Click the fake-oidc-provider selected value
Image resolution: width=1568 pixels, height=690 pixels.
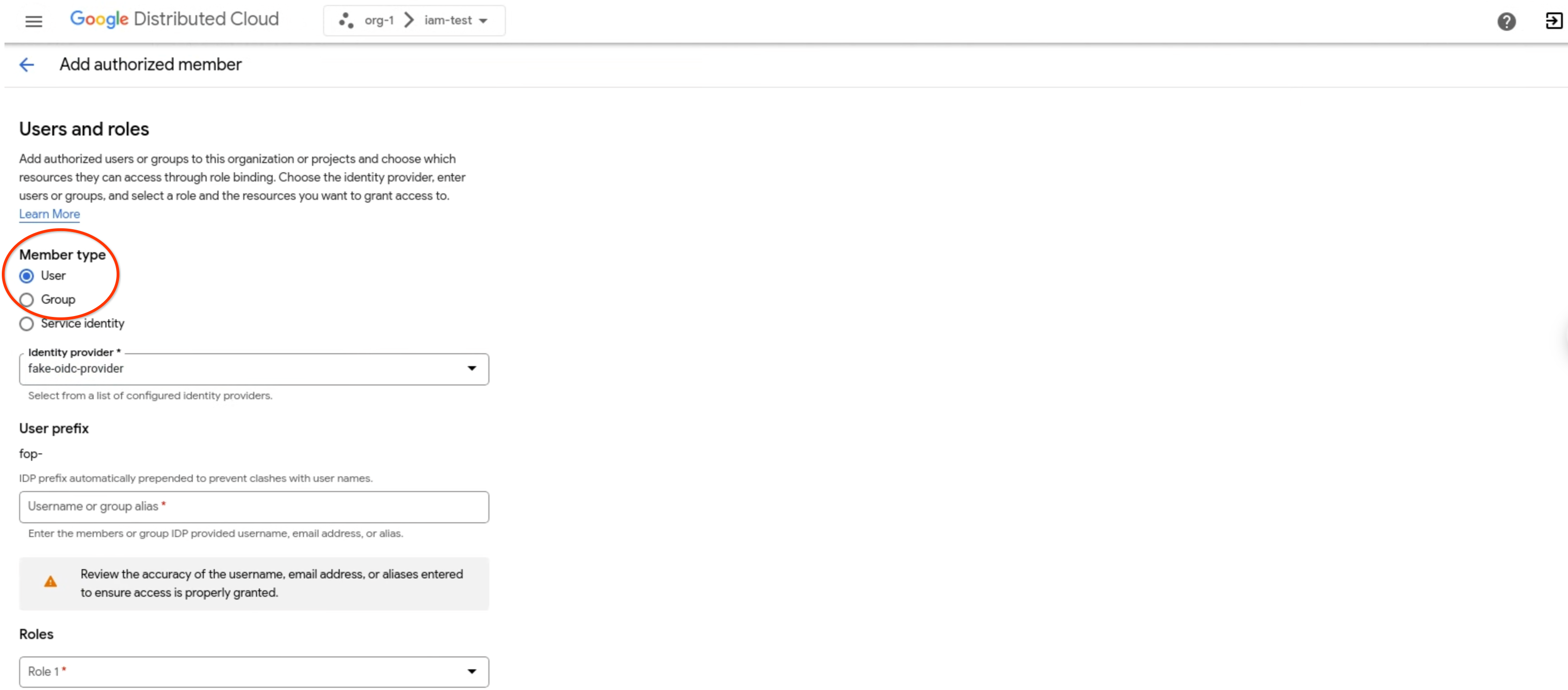point(75,368)
